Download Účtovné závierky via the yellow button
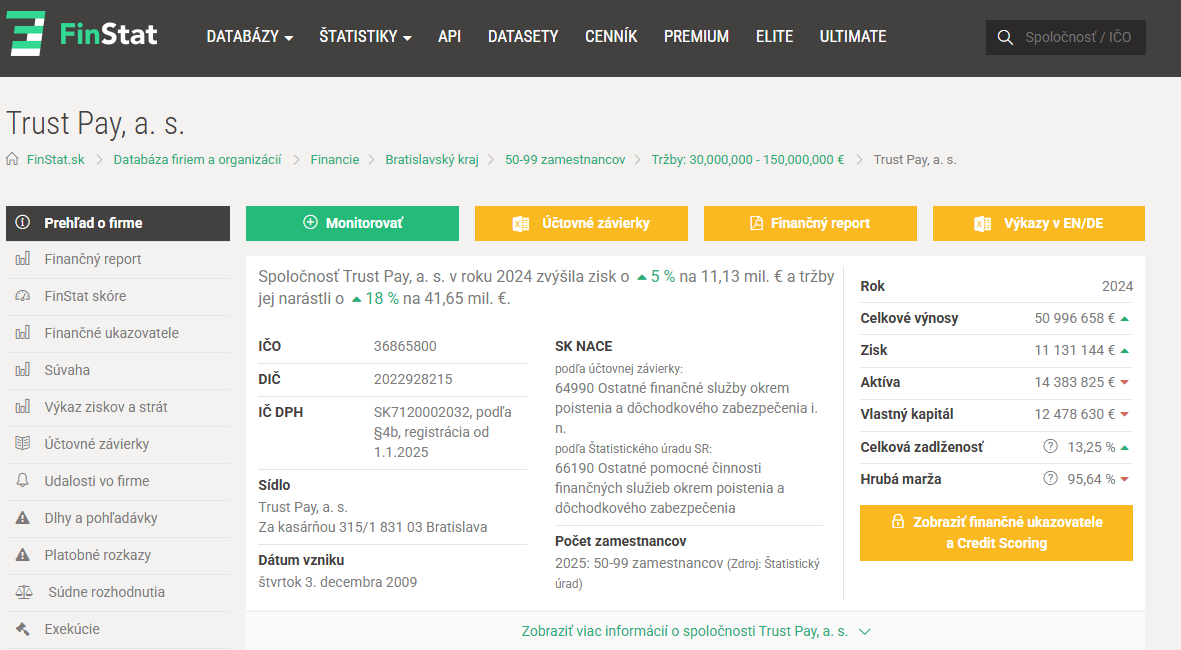Image resolution: width=1181 pixels, height=650 pixels. click(581, 223)
